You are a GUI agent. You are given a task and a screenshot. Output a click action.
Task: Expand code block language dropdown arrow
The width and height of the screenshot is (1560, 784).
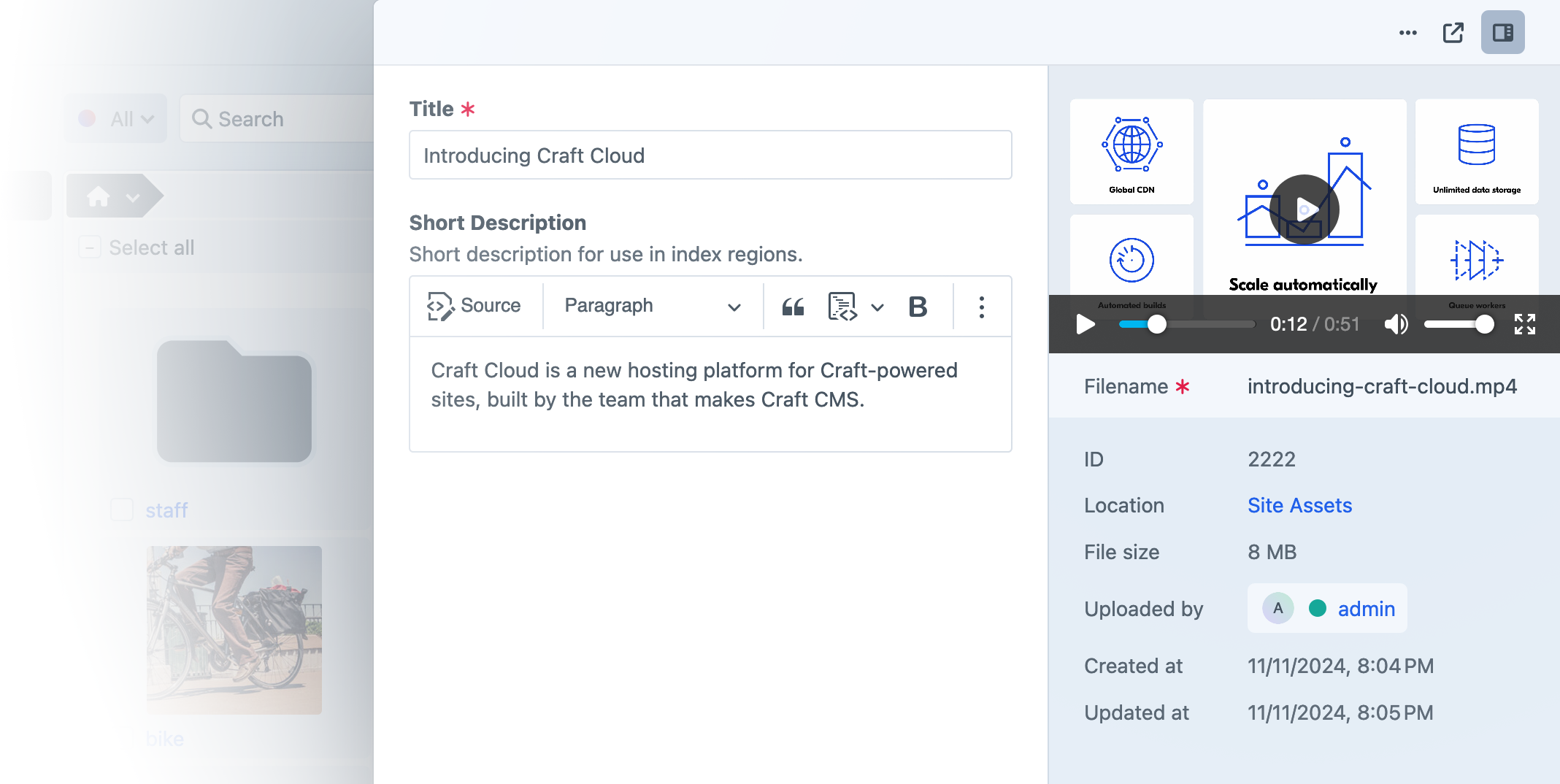(877, 307)
